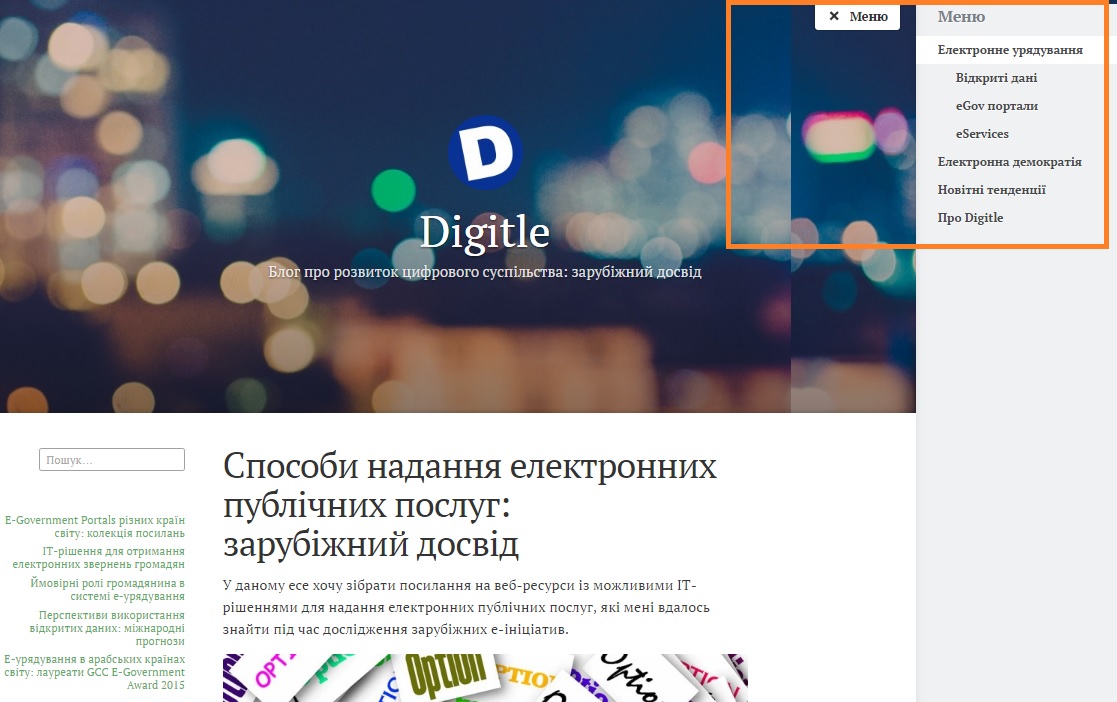Select Новітні тенденції menu item
Image resolution: width=1117 pixels, height=702 pixels.
pos(991,190)
